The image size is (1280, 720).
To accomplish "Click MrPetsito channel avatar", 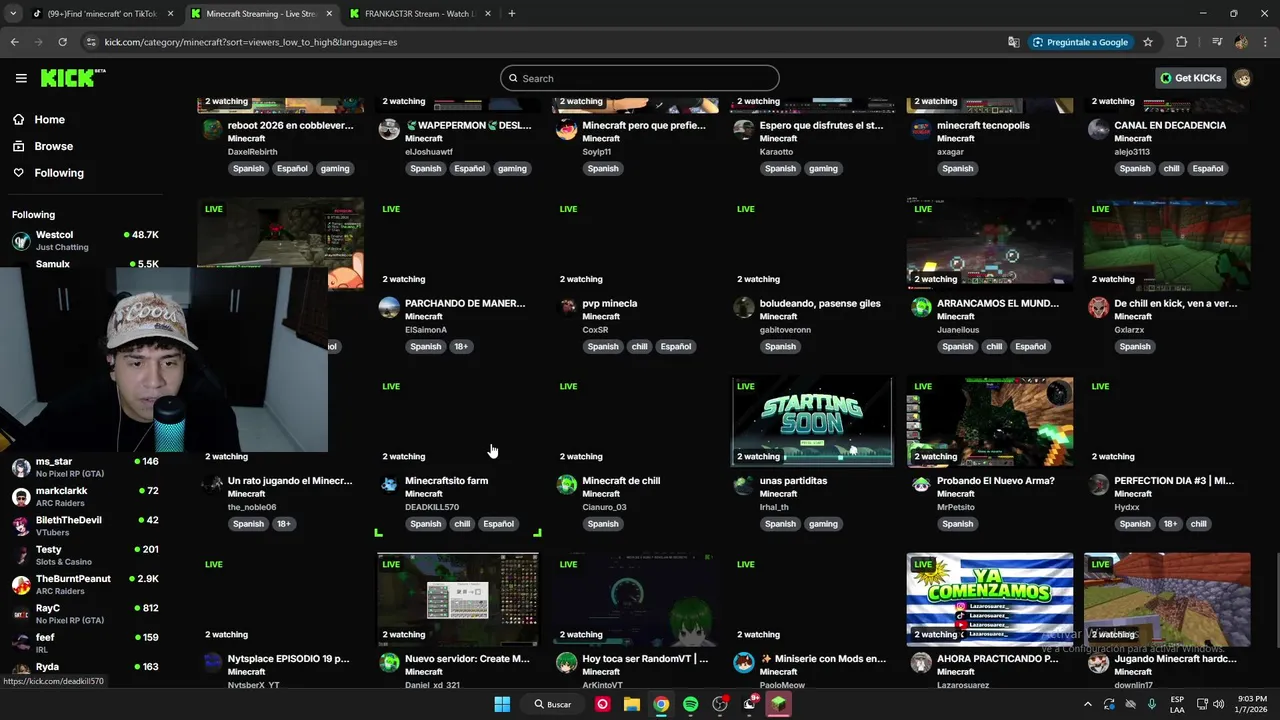I will [x=921, y=485].
